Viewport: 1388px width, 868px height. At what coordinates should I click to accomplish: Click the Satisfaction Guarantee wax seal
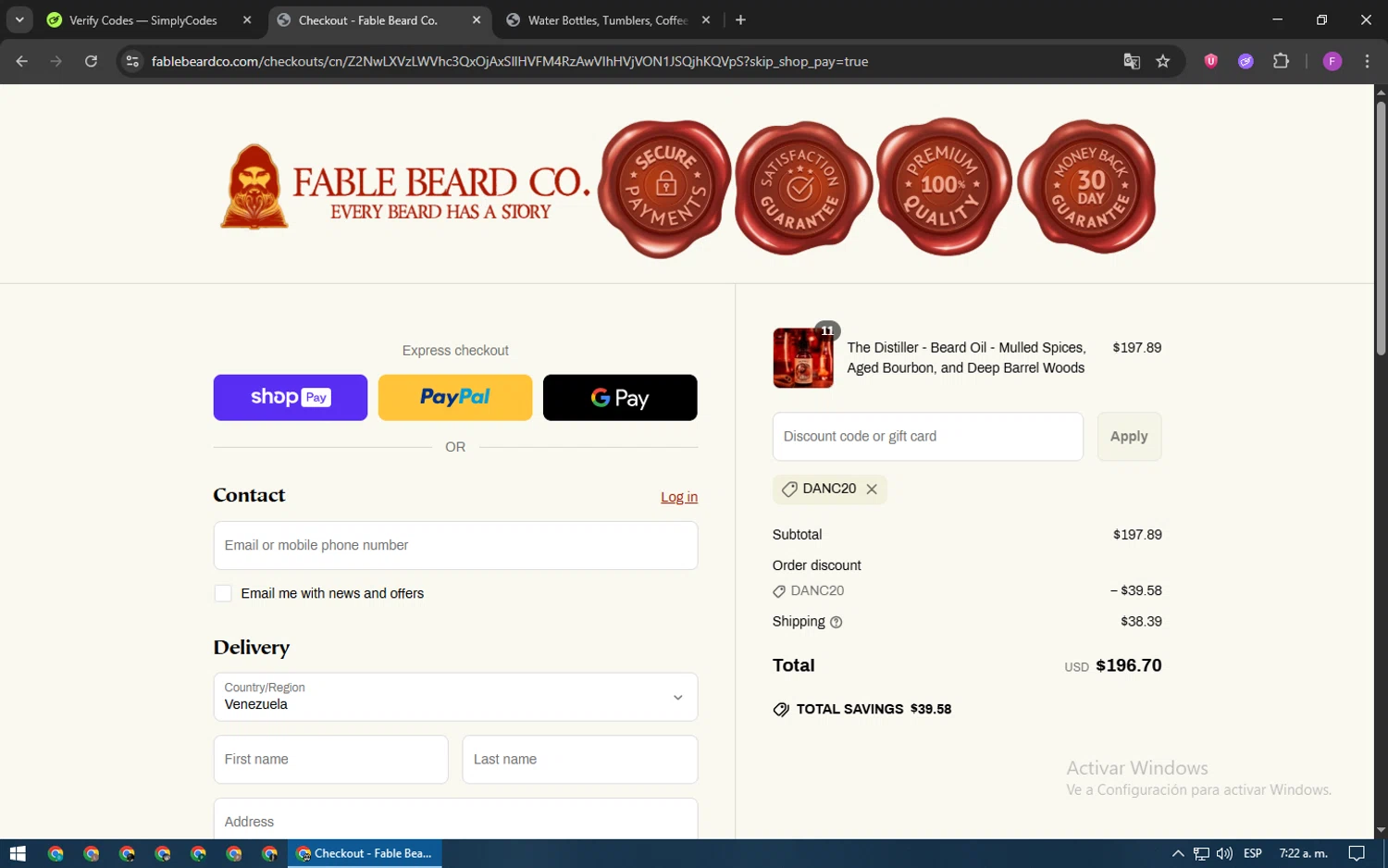click(802, 188)
